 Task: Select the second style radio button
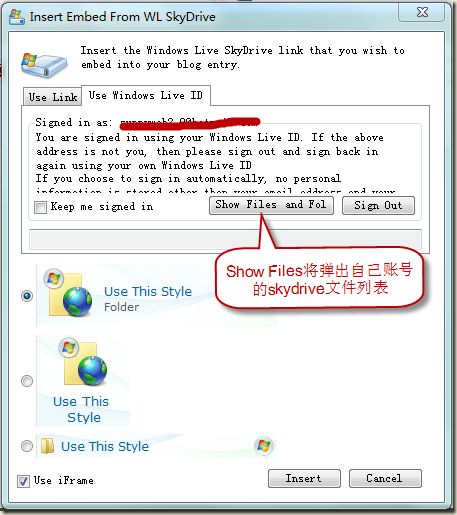click(27, 381)
